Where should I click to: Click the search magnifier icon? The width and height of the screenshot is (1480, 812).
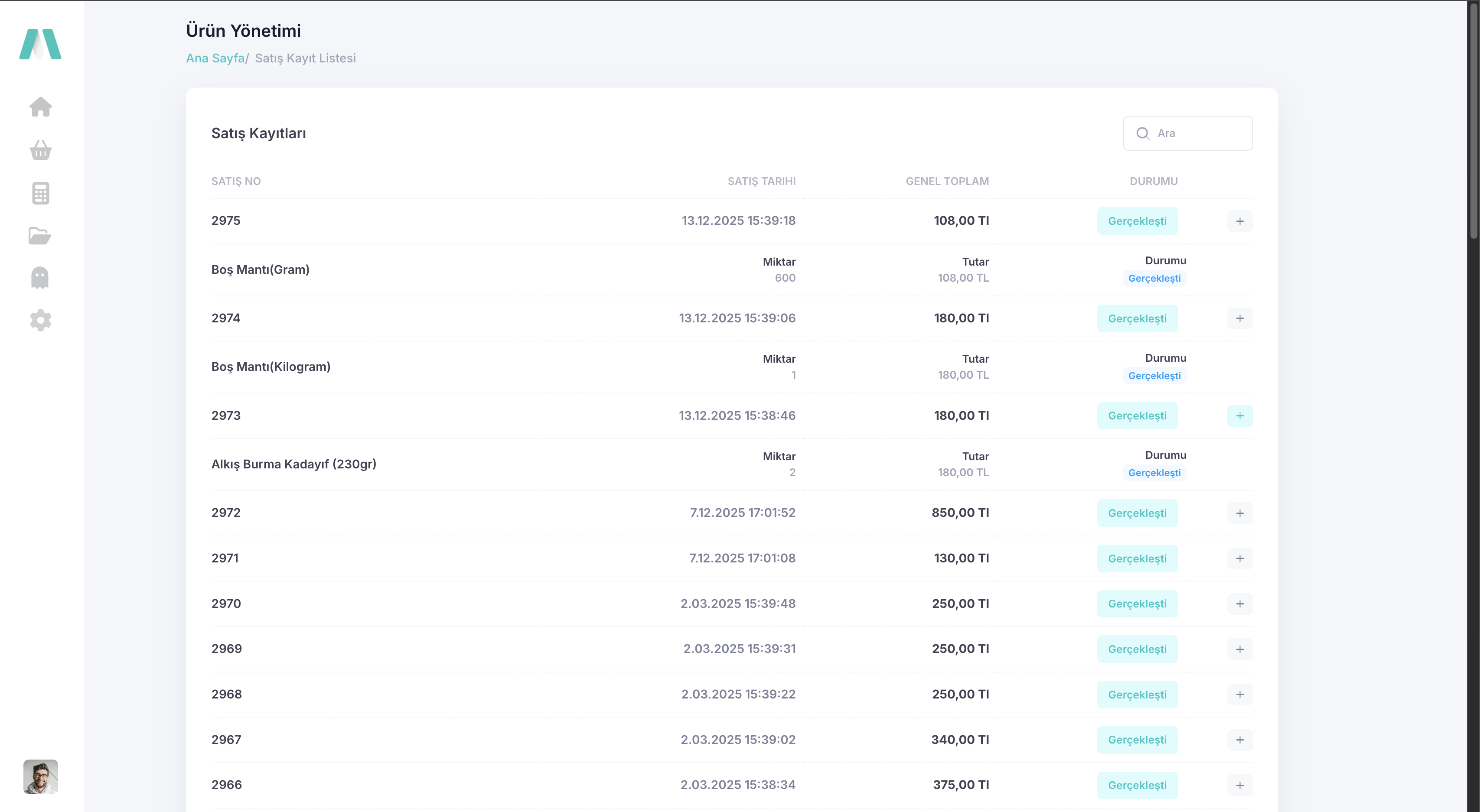[x=1143, y=133]
